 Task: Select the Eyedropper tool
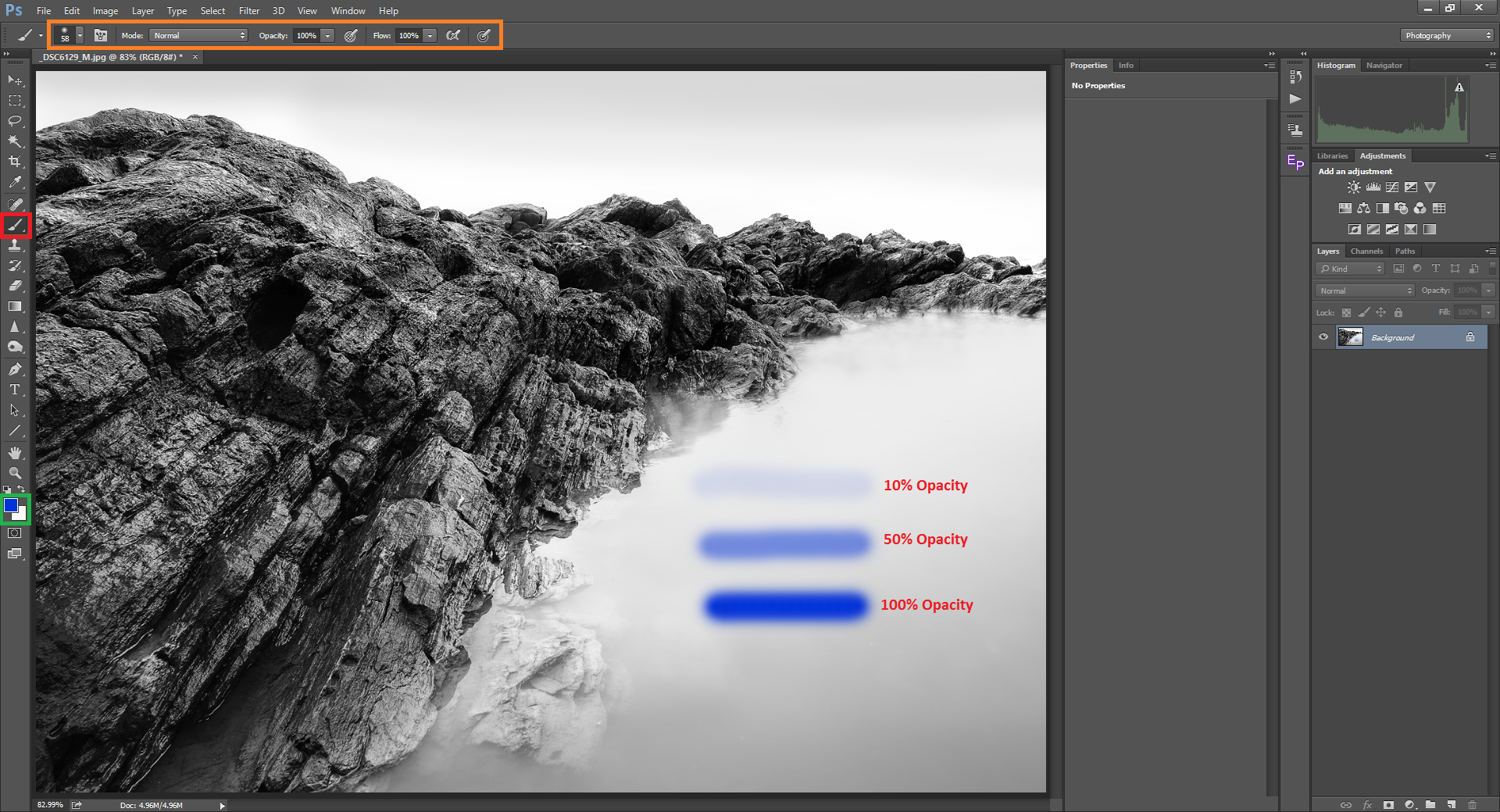(x=15, y=182)
